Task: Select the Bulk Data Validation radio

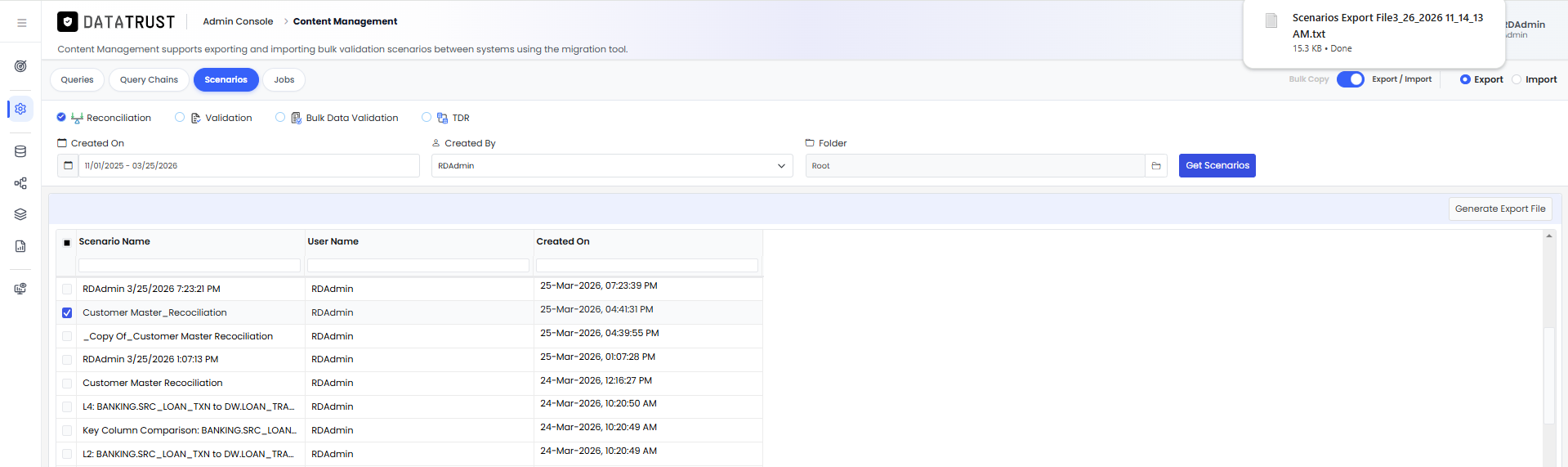Action: [280, 117]
